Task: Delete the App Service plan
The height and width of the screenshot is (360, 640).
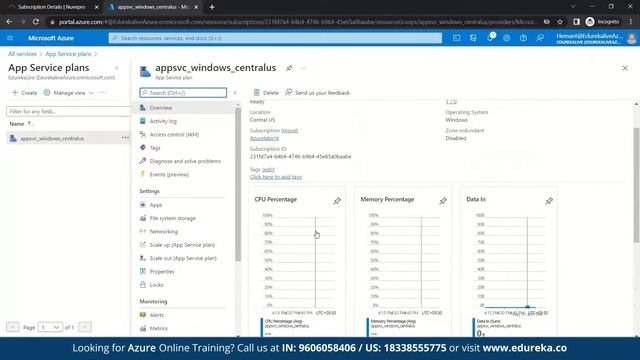Action: coord(266,93)
